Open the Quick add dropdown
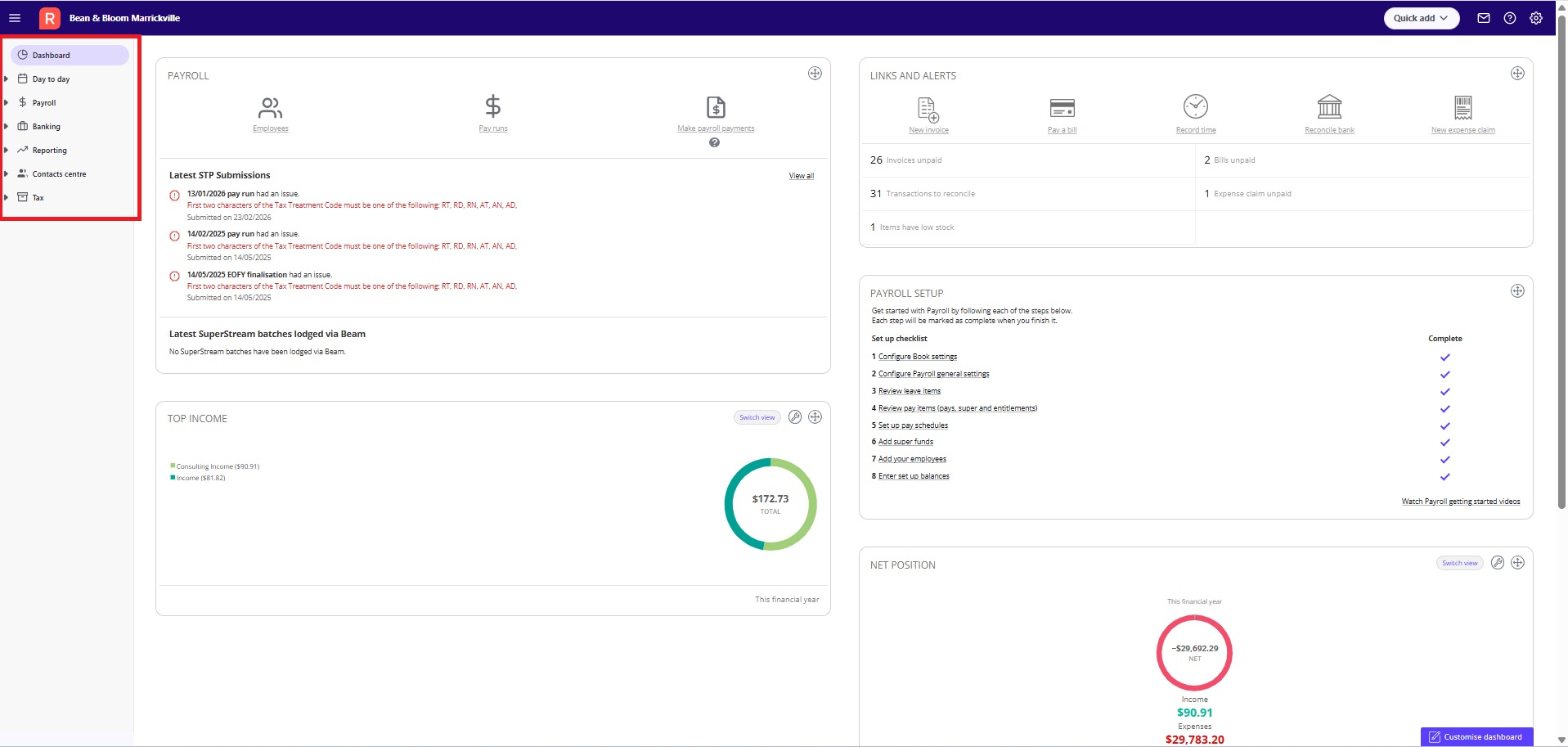 (1421, 18)
